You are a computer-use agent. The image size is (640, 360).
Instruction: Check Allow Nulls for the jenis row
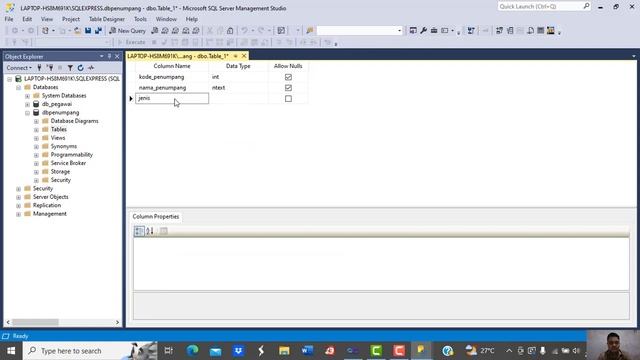point(288,99)
